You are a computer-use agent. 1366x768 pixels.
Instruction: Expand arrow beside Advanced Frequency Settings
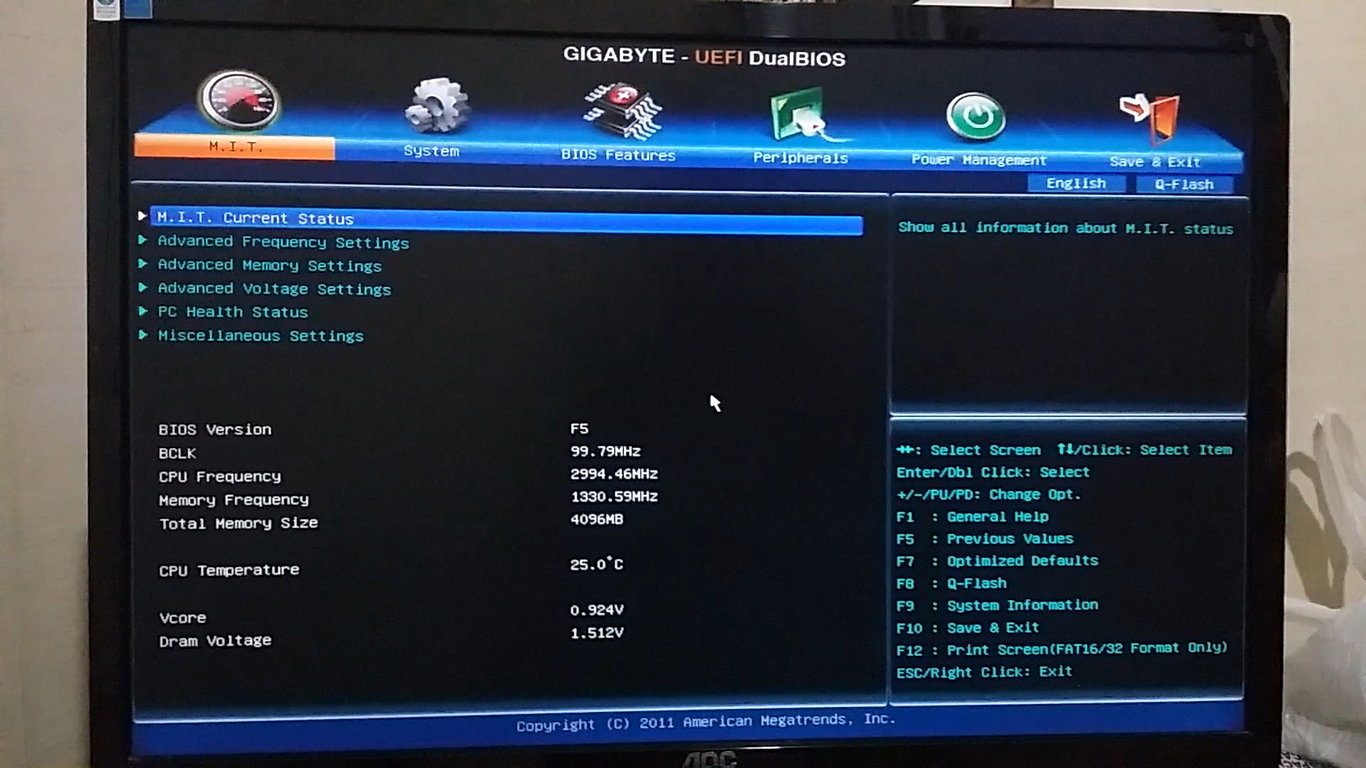tap(143, 240)
